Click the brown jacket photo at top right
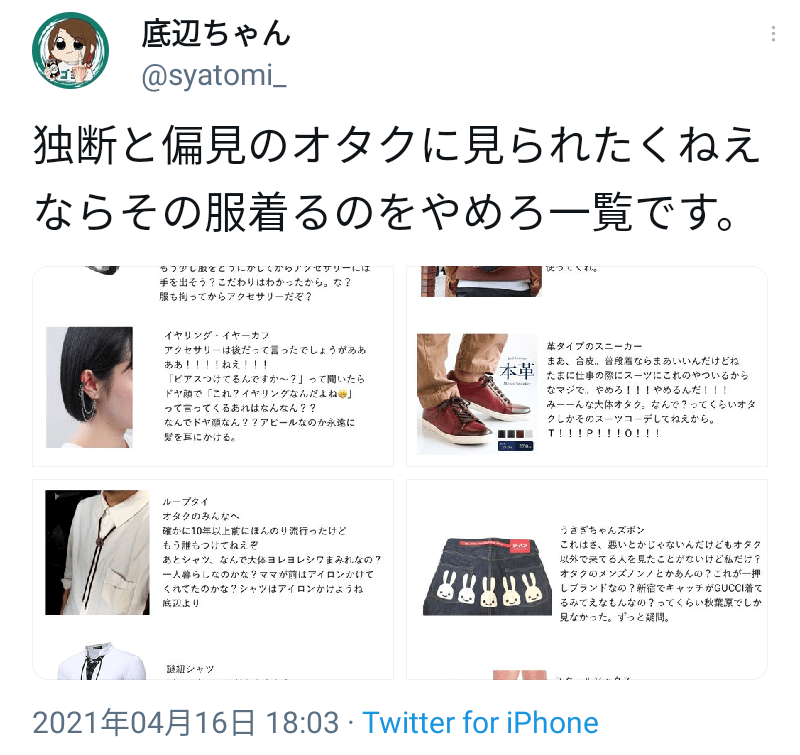 click(x=481, y=281)
